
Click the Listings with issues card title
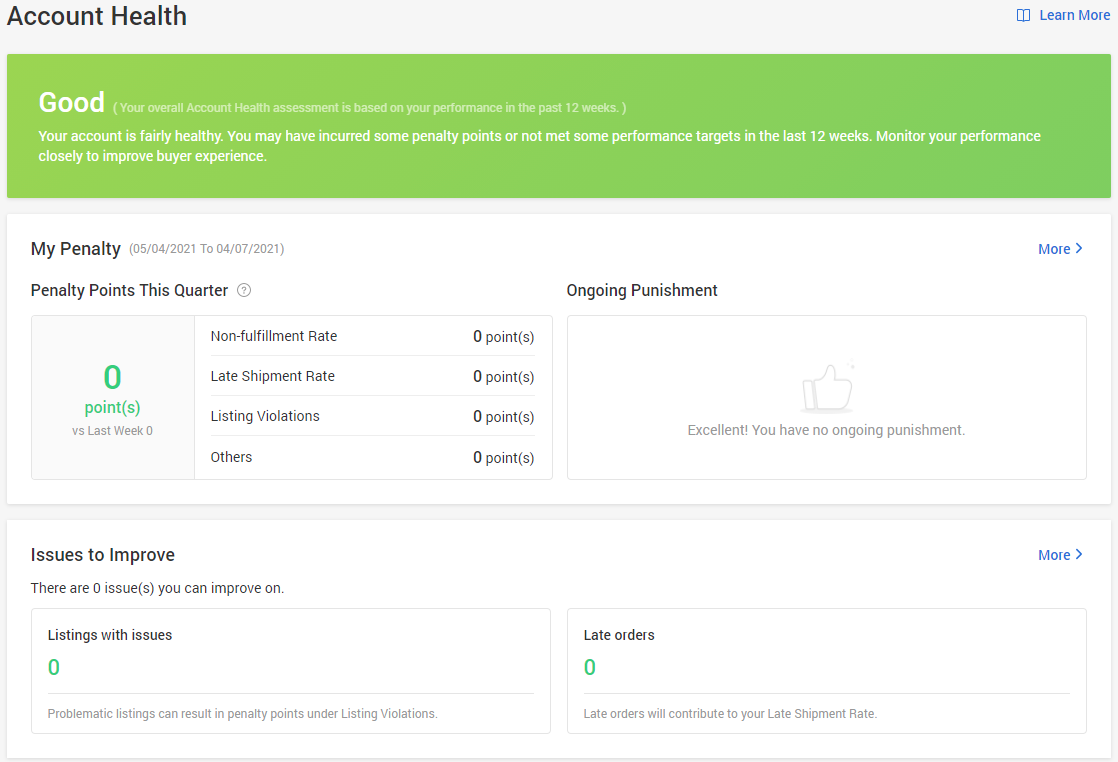point(110,634)
